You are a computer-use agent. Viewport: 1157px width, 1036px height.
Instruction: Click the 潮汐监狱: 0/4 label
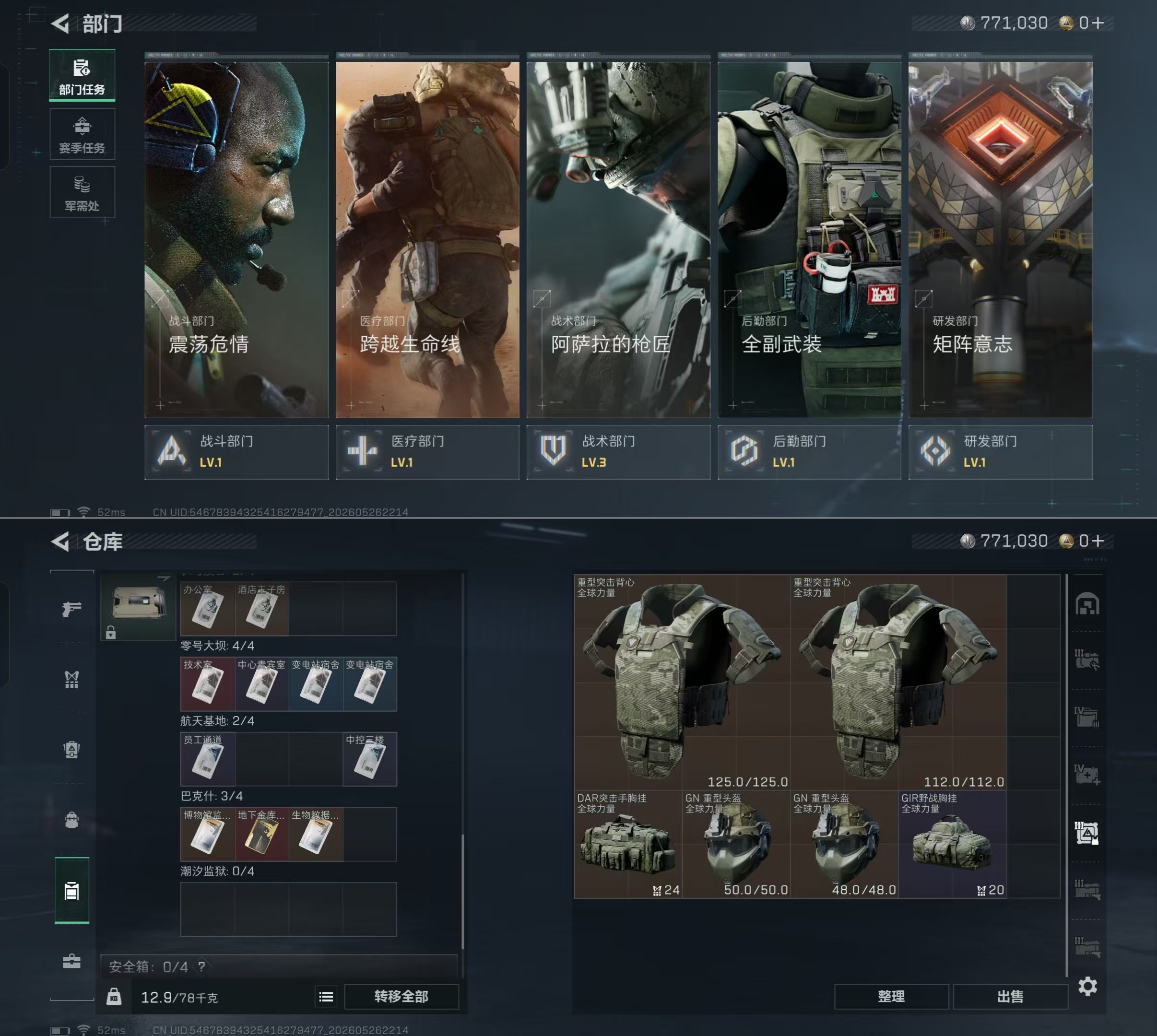click(217, 871)
